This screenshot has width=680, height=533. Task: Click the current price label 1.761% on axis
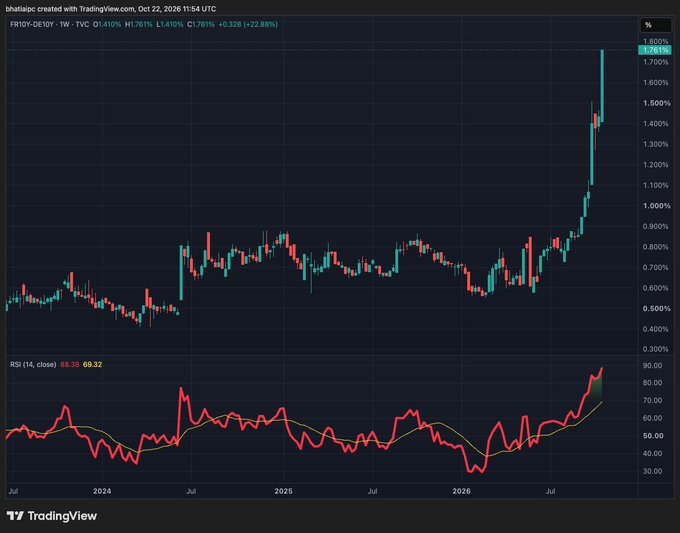point(655,50)
